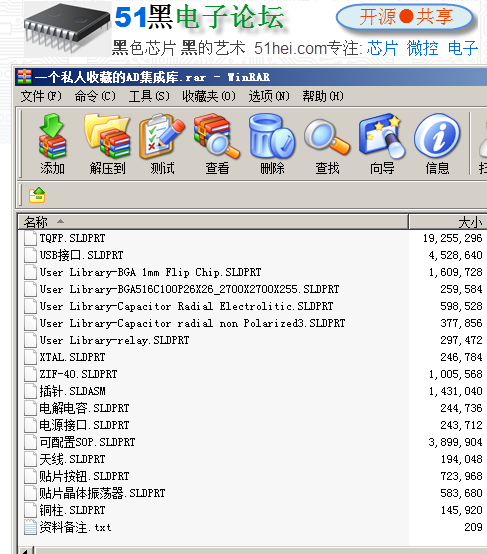The width and height of the screenshot is (487, 554).
Task: Open the 文件(F) menu
Action: 41,96
